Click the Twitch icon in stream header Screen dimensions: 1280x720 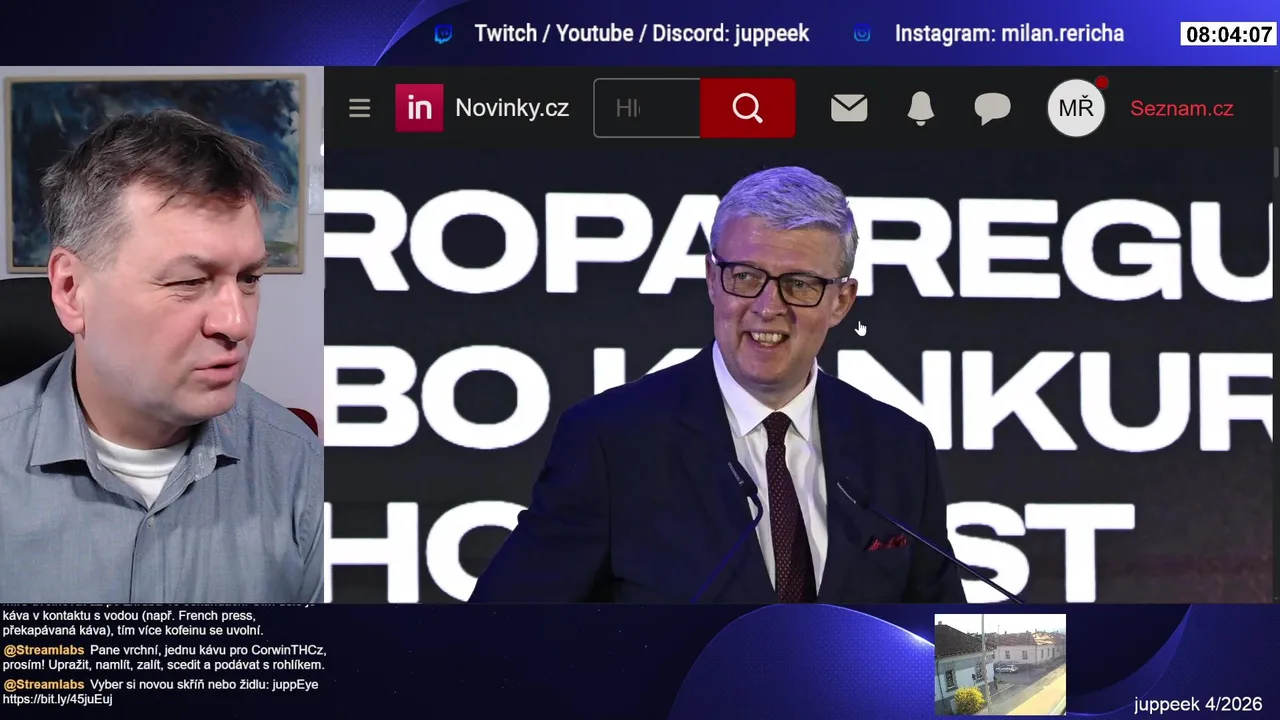(443, 34)
